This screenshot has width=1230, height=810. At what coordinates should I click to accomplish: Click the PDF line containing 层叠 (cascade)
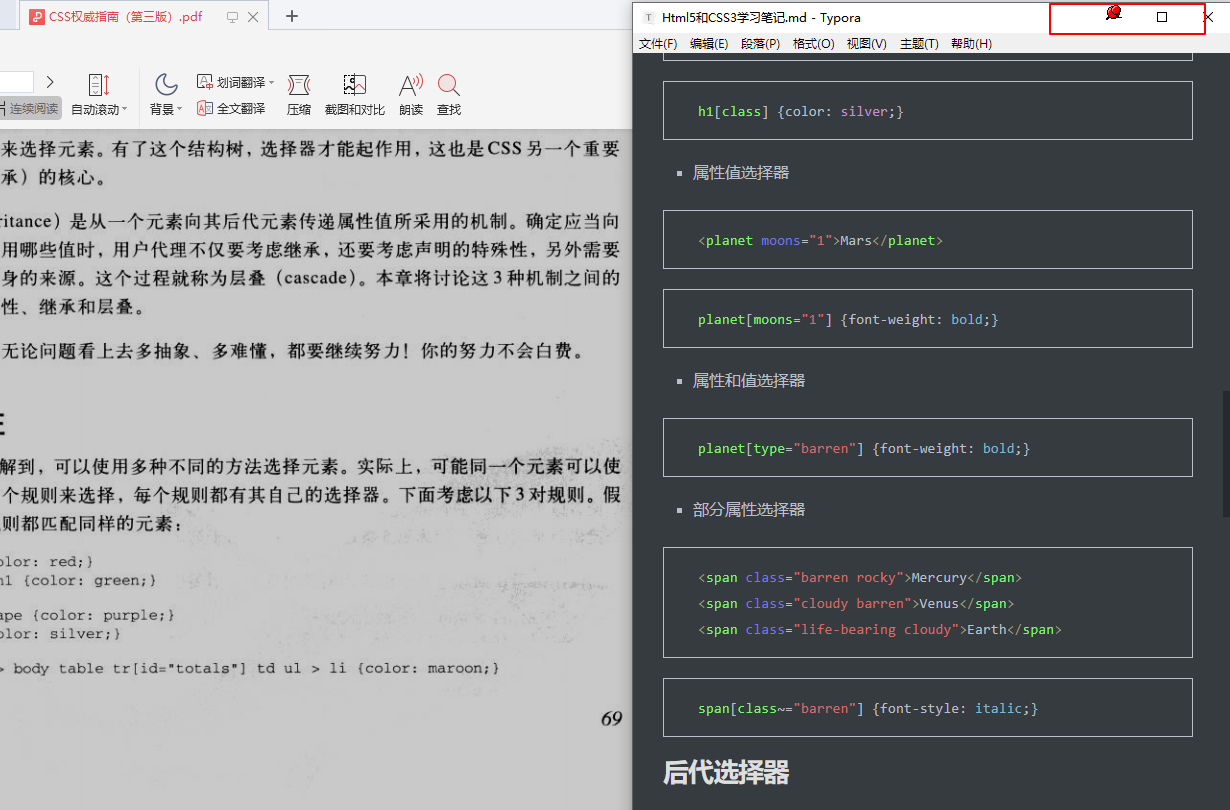(310, 278)
